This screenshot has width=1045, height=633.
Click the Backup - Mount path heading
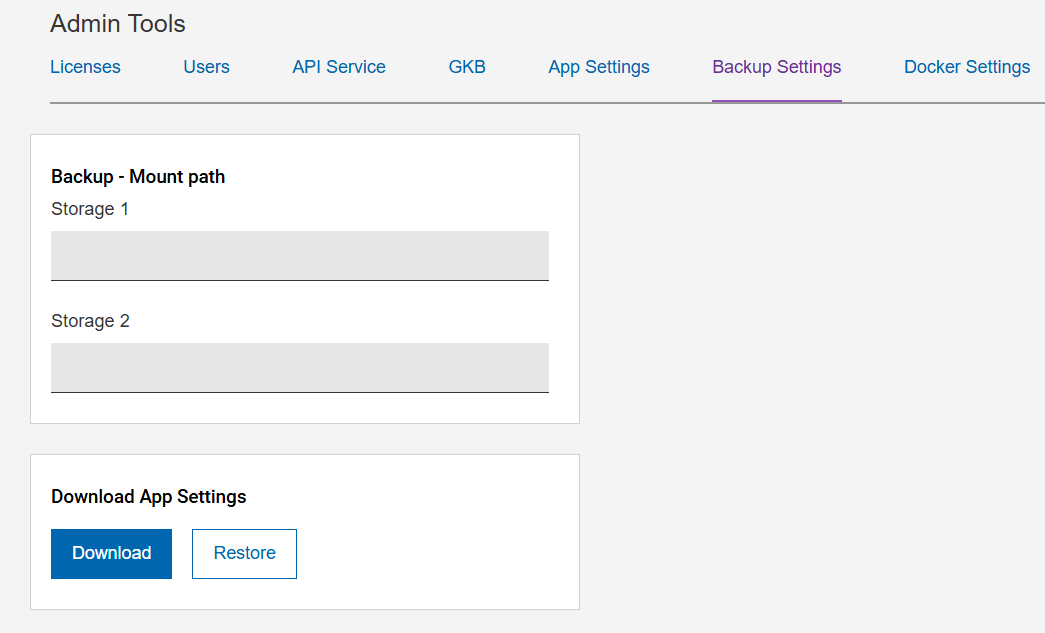138,177
